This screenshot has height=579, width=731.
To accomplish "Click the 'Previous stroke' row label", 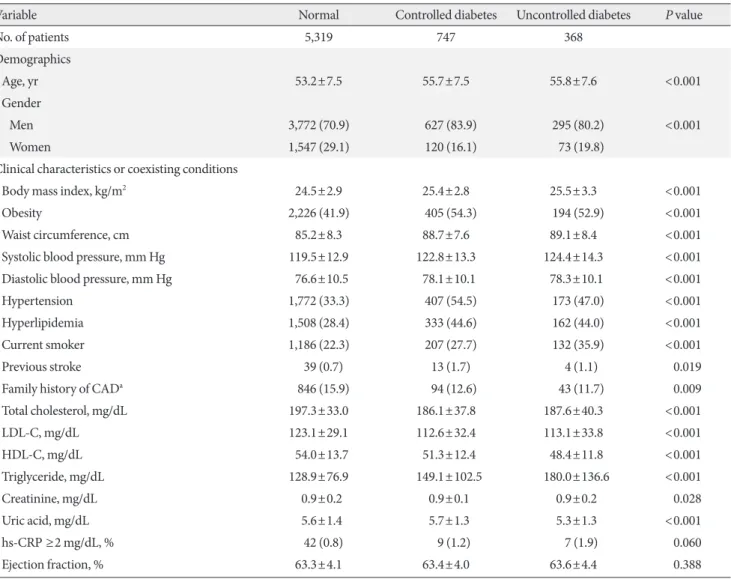I will (x=41, y=367).
